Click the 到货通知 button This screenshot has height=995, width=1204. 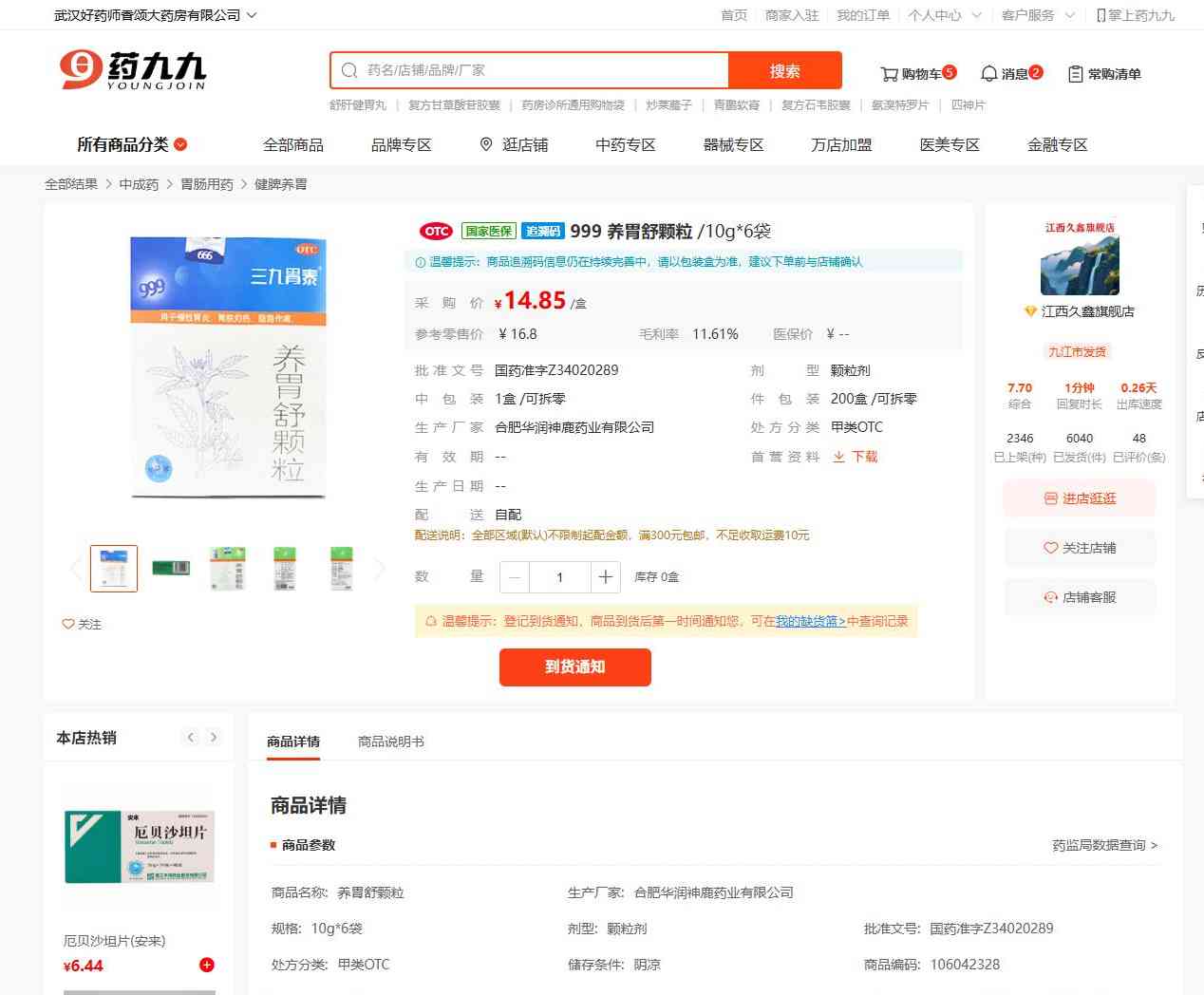pyautogui.click(x=574, y=666)
